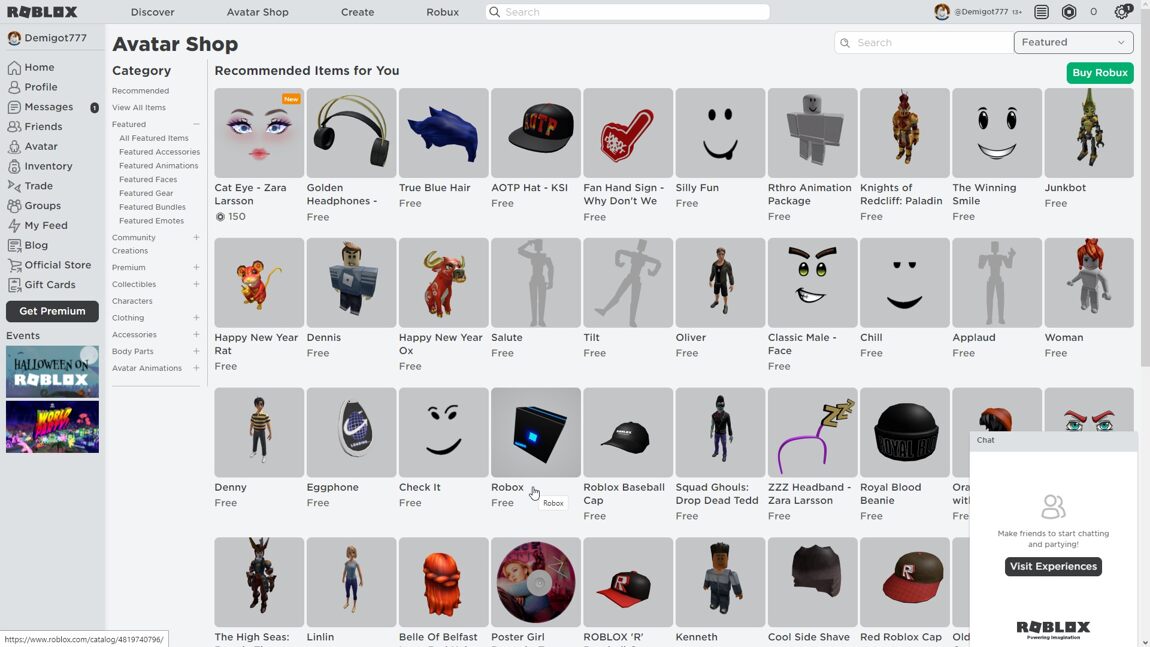Open AOTP Hat - KSI thumbnail
The height and width of the screenshot is (647, 1150).
535,133
